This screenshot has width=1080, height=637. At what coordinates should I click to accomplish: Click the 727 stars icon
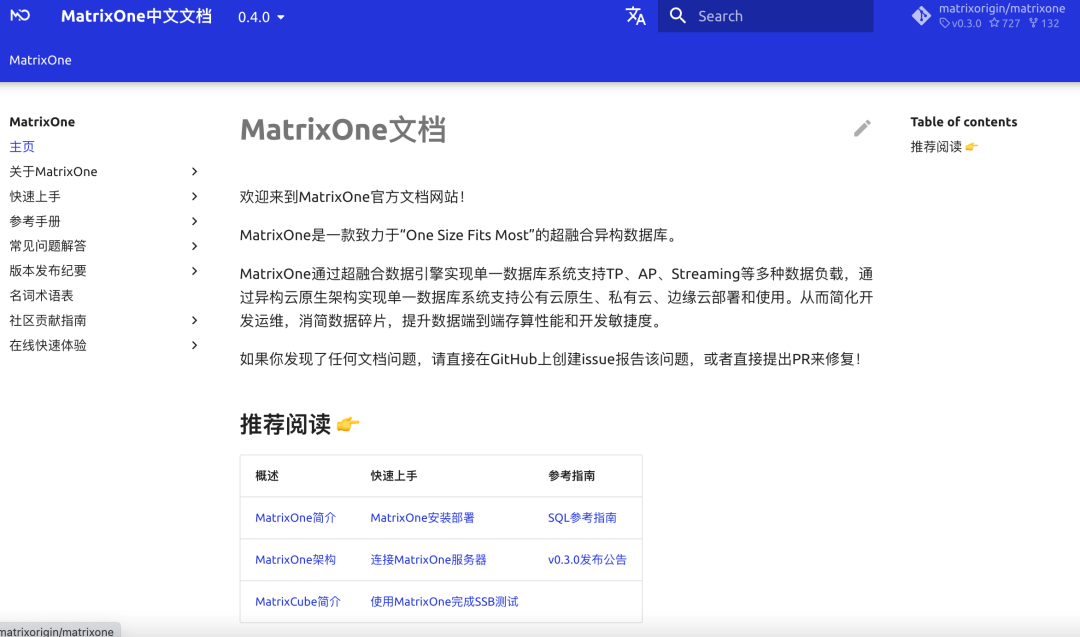(x=994, y=23)
